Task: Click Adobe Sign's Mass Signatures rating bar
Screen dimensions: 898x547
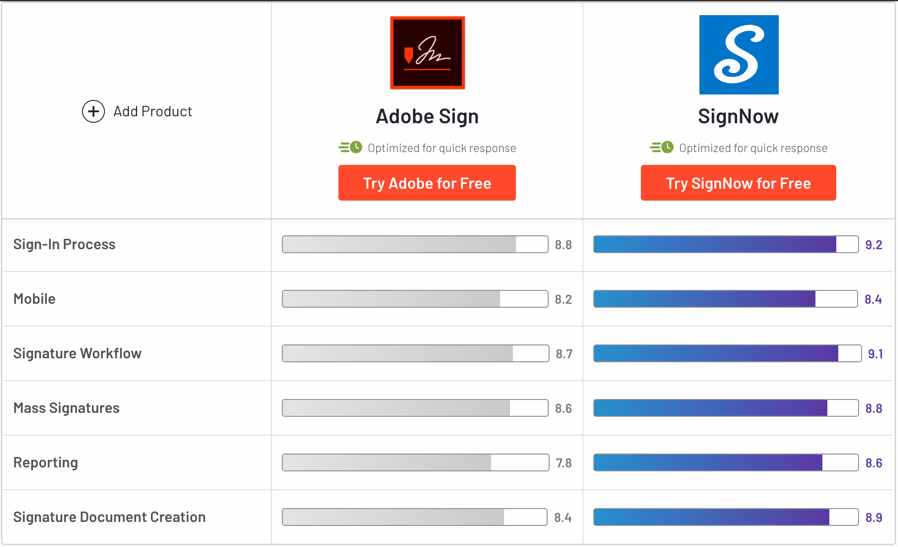Action: point(415,408)
